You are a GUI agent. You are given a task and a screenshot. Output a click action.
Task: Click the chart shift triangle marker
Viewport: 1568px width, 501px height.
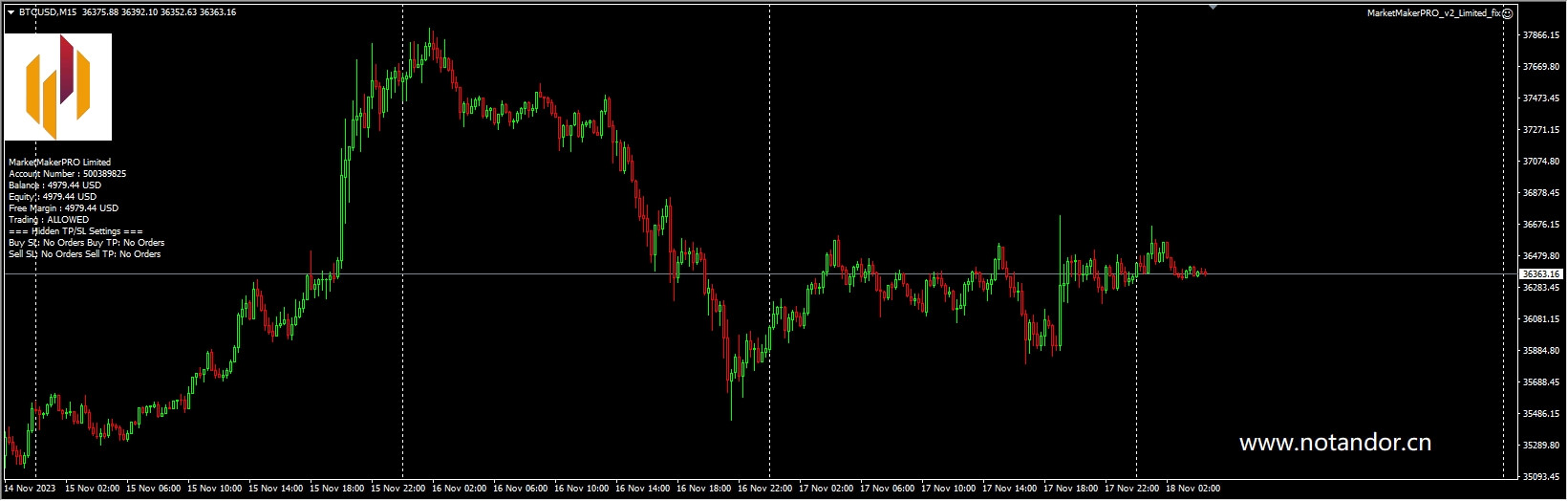point(1213,8)
